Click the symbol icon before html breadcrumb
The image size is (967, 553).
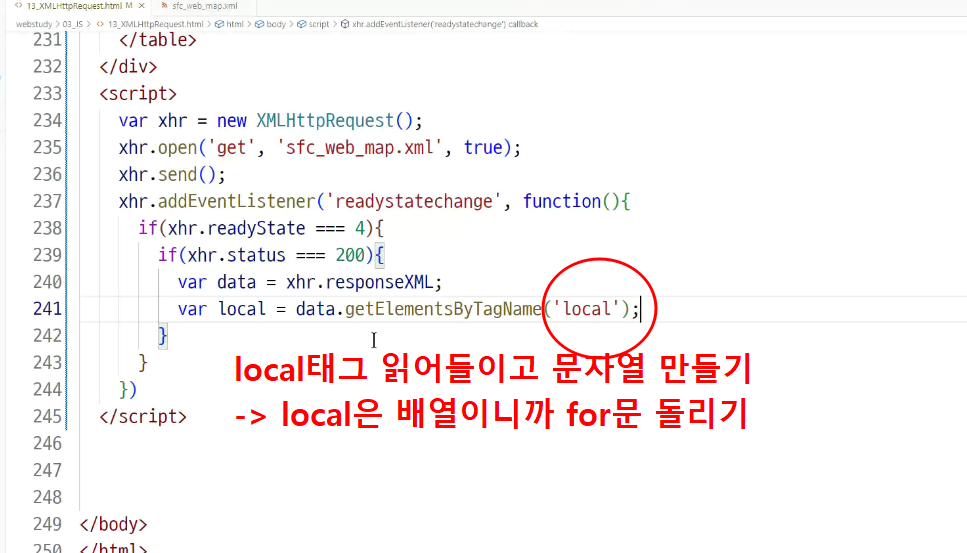[x=220, y=24]
